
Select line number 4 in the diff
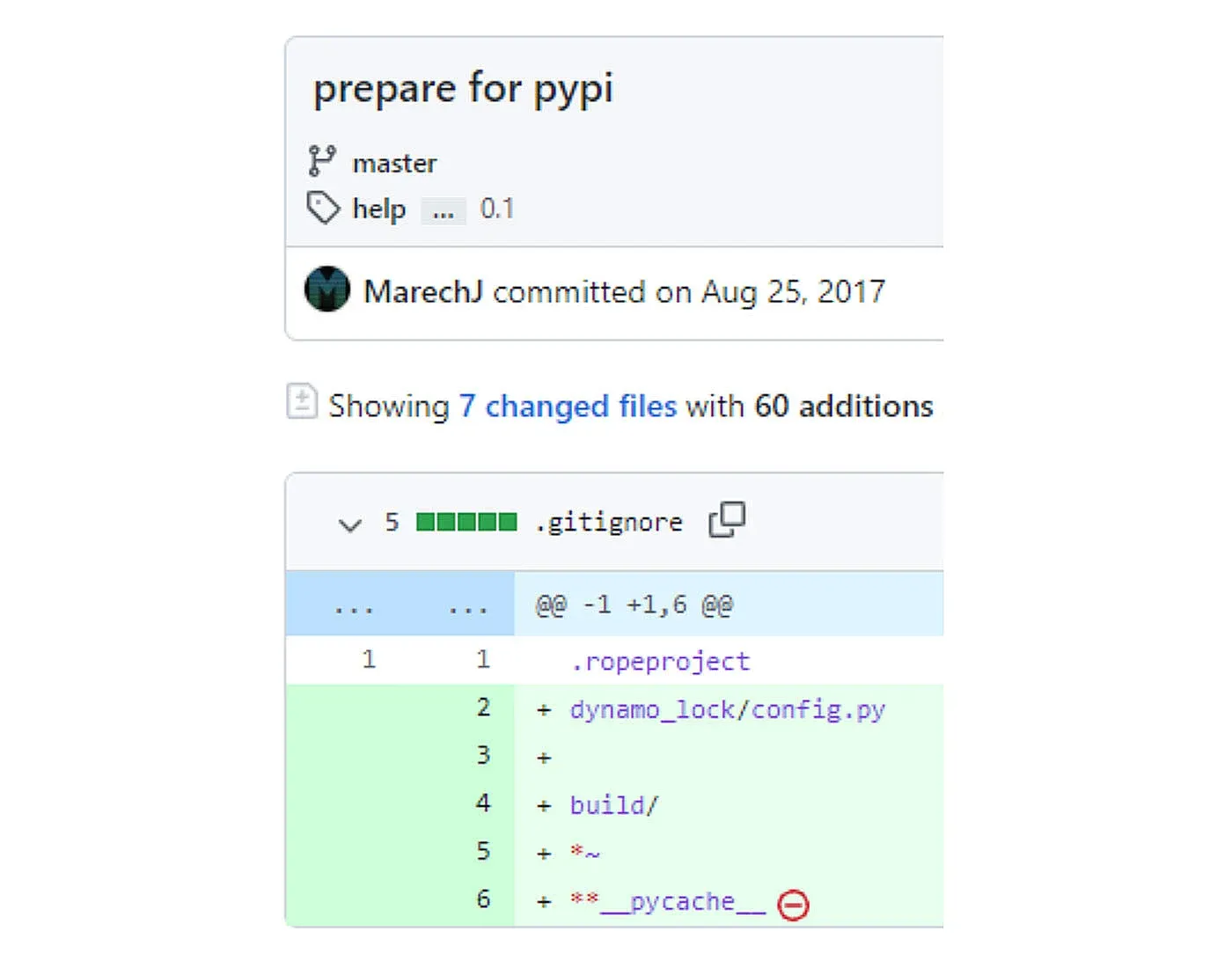(483, 803)
